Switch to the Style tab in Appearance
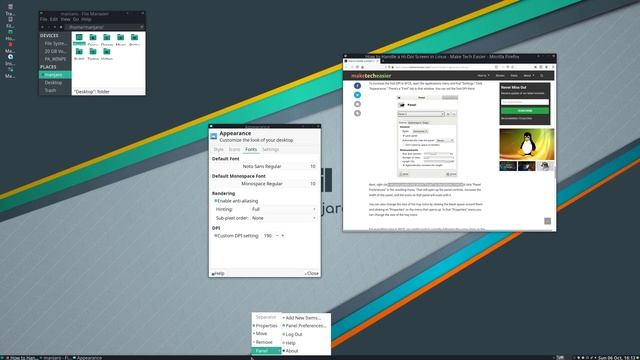Image resolution: width=640 pixels, height=360 pixels. pos(219,149)
